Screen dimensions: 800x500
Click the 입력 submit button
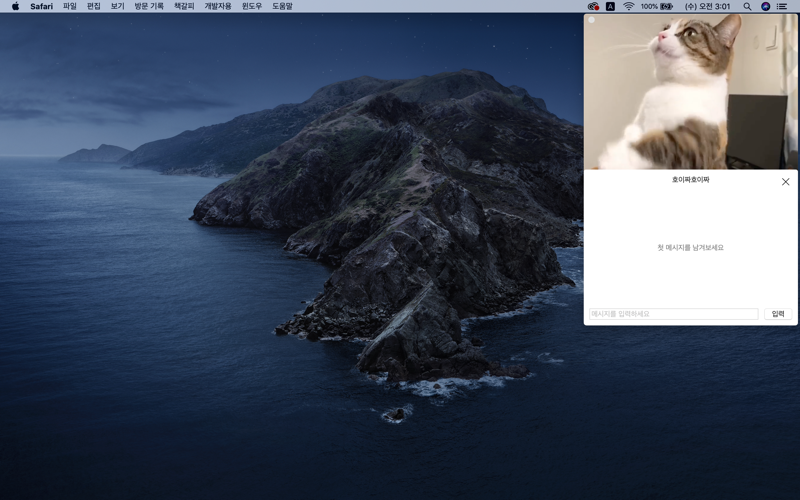click(x=778, y=314)
